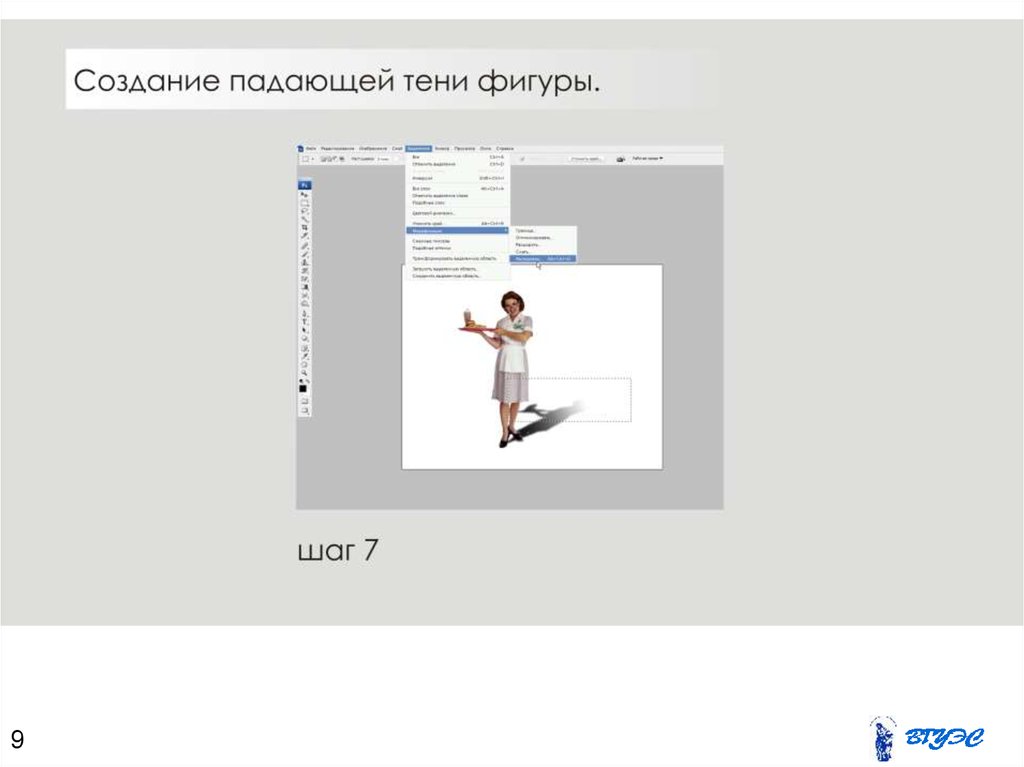Choose Трансформировать выделенную область entry

pyautogui.click(x=458, y=259)
